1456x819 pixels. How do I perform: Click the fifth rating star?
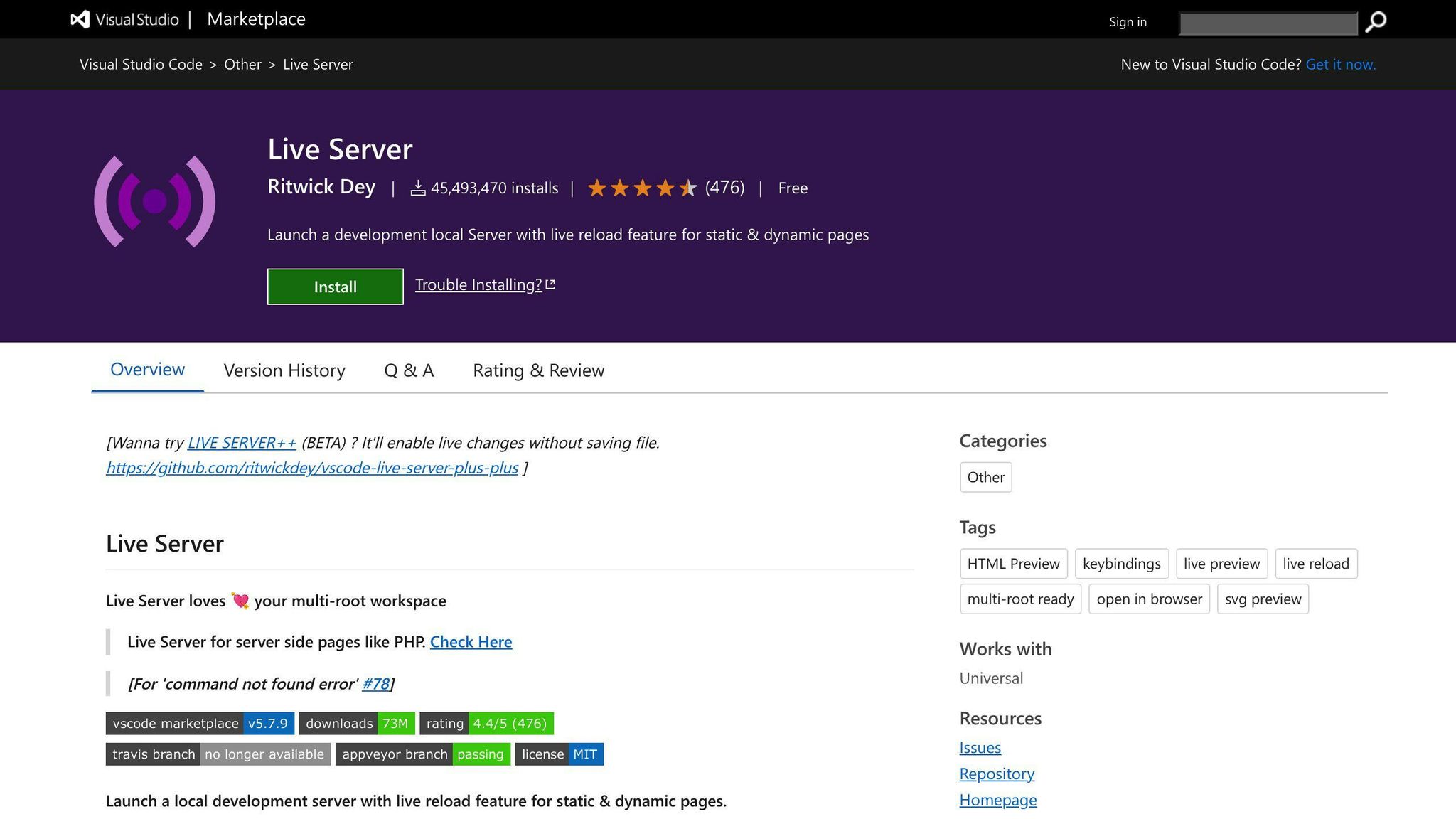point(688,188)
